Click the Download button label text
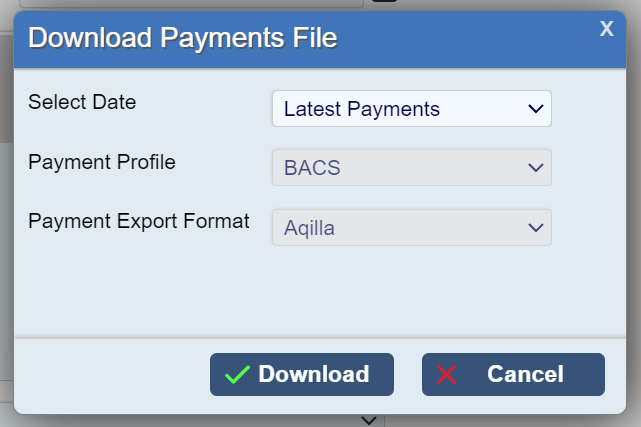 tap(313, 375)
